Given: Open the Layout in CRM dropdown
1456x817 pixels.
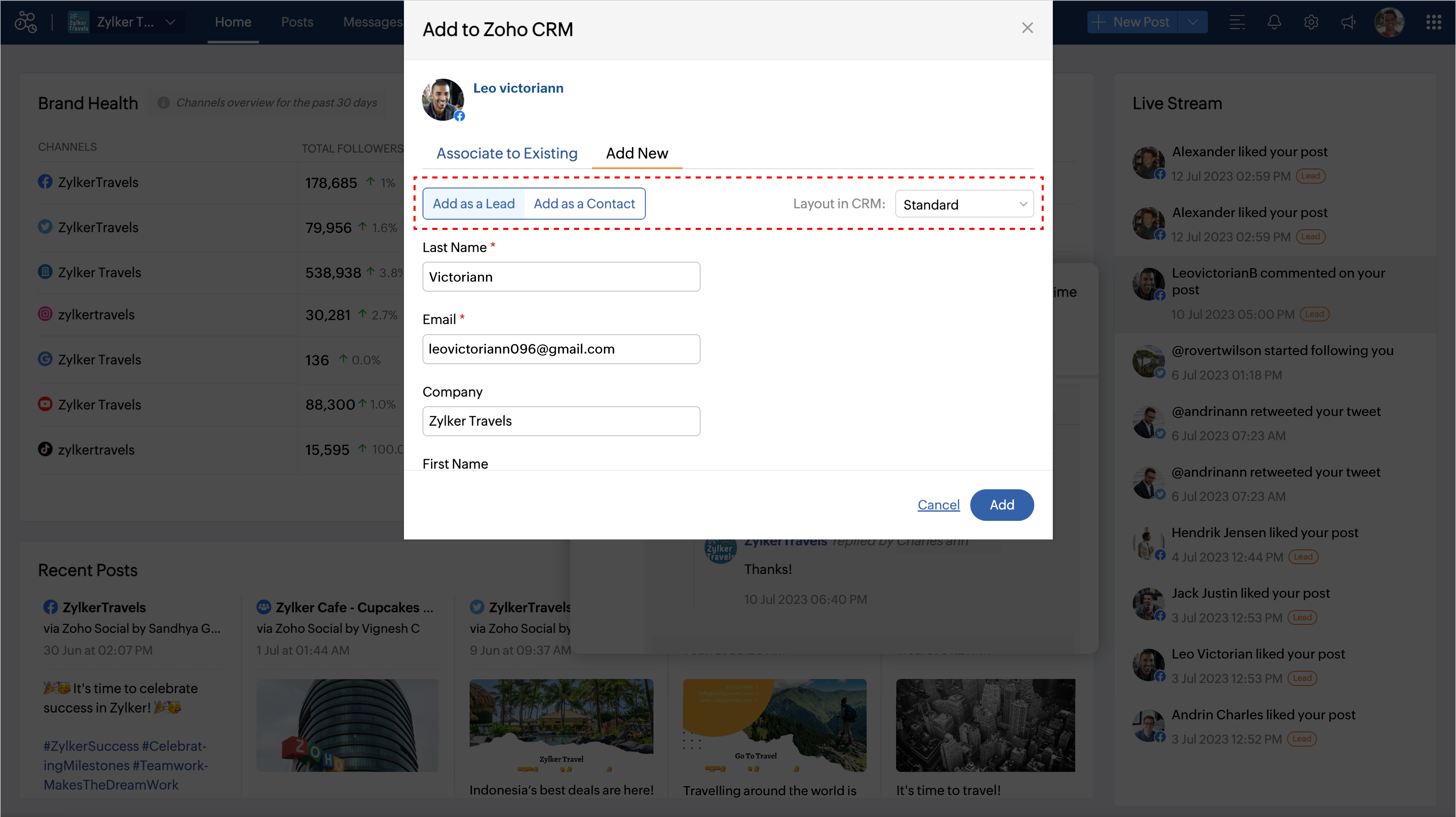Looking at the screenshot, I should coord(964,204).
